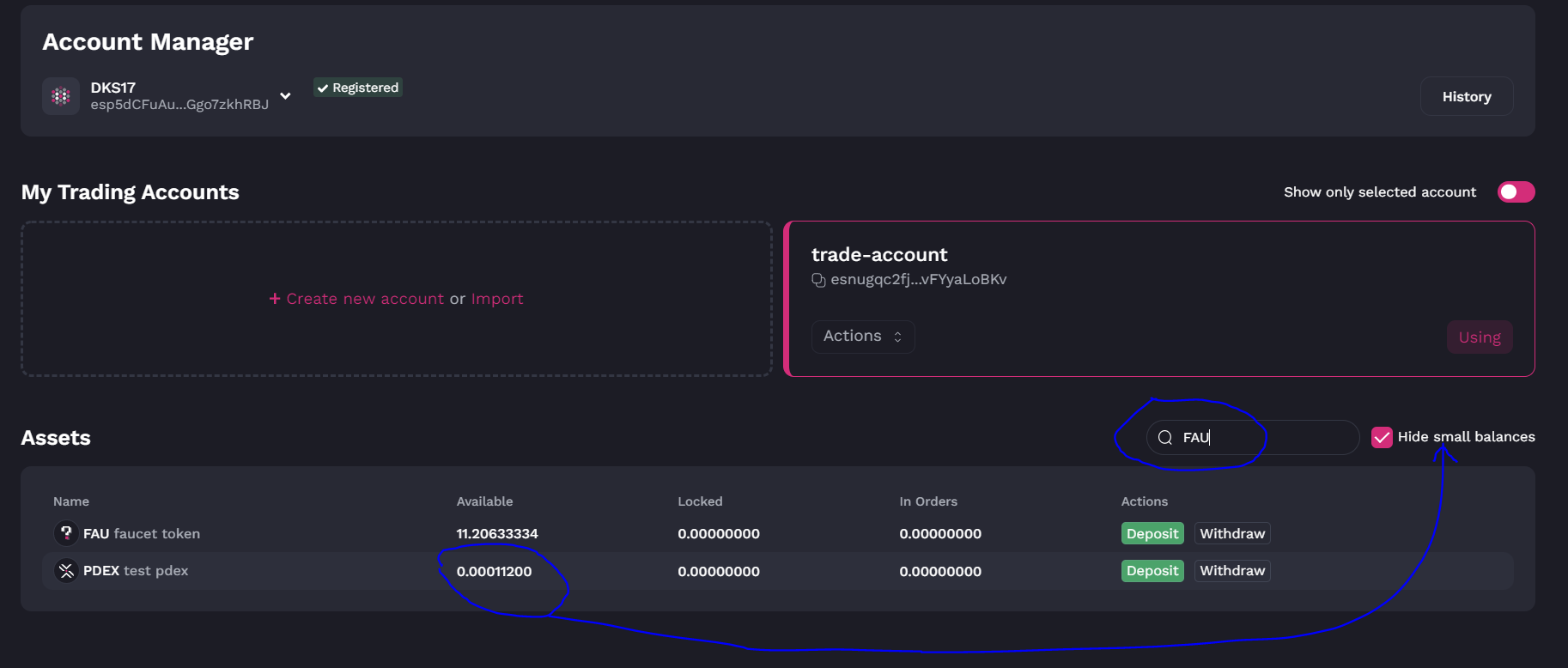
Task: Click trade account address esnugqc2fj...vFYyaLoBKv
Action: point(919,280)
